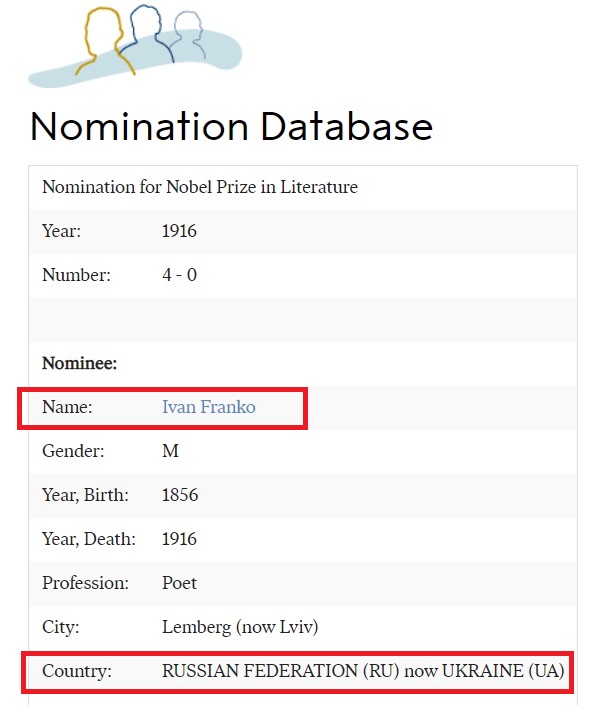This screenshot has height=705, width=607.
Task: Click the Lemberg (now Lviv) city text
Action: tap(240, 627)
